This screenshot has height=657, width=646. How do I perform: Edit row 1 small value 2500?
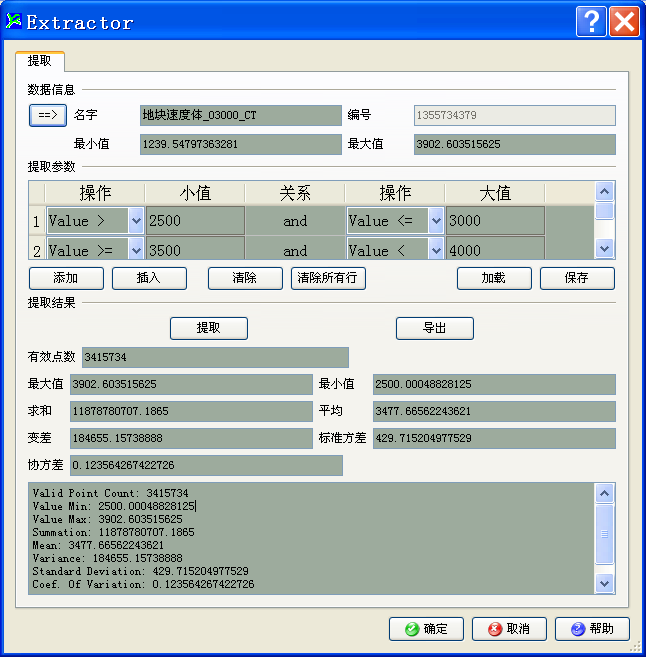click(195, 220)
